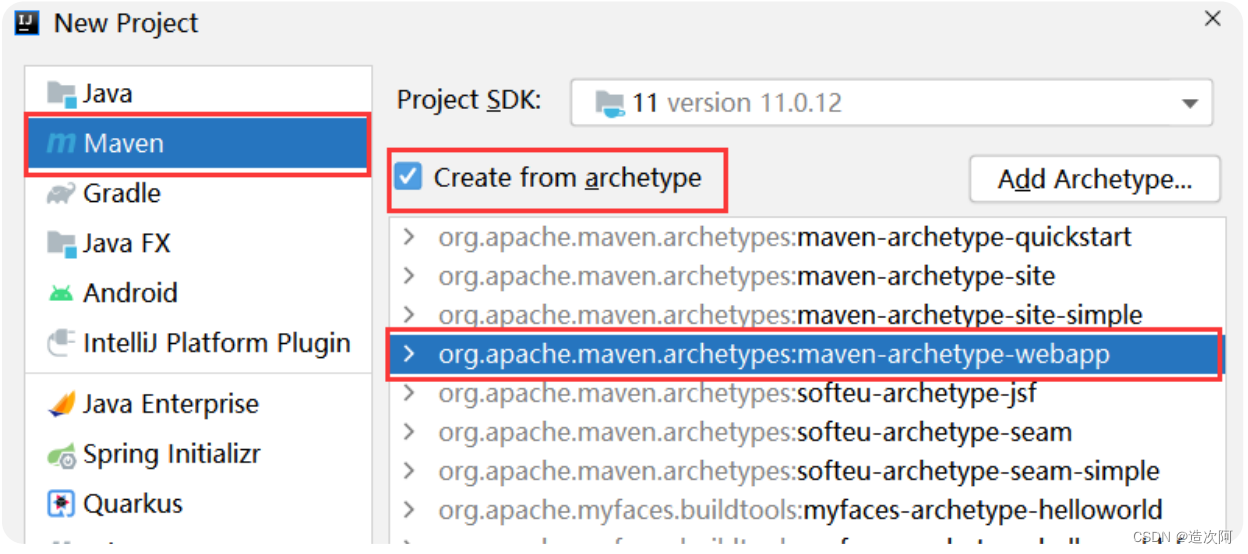Image resolution: width=1248 pixels, height=554 pixels.
Task: Close the New Project dialog
Action: click(x=1212, y=19)
